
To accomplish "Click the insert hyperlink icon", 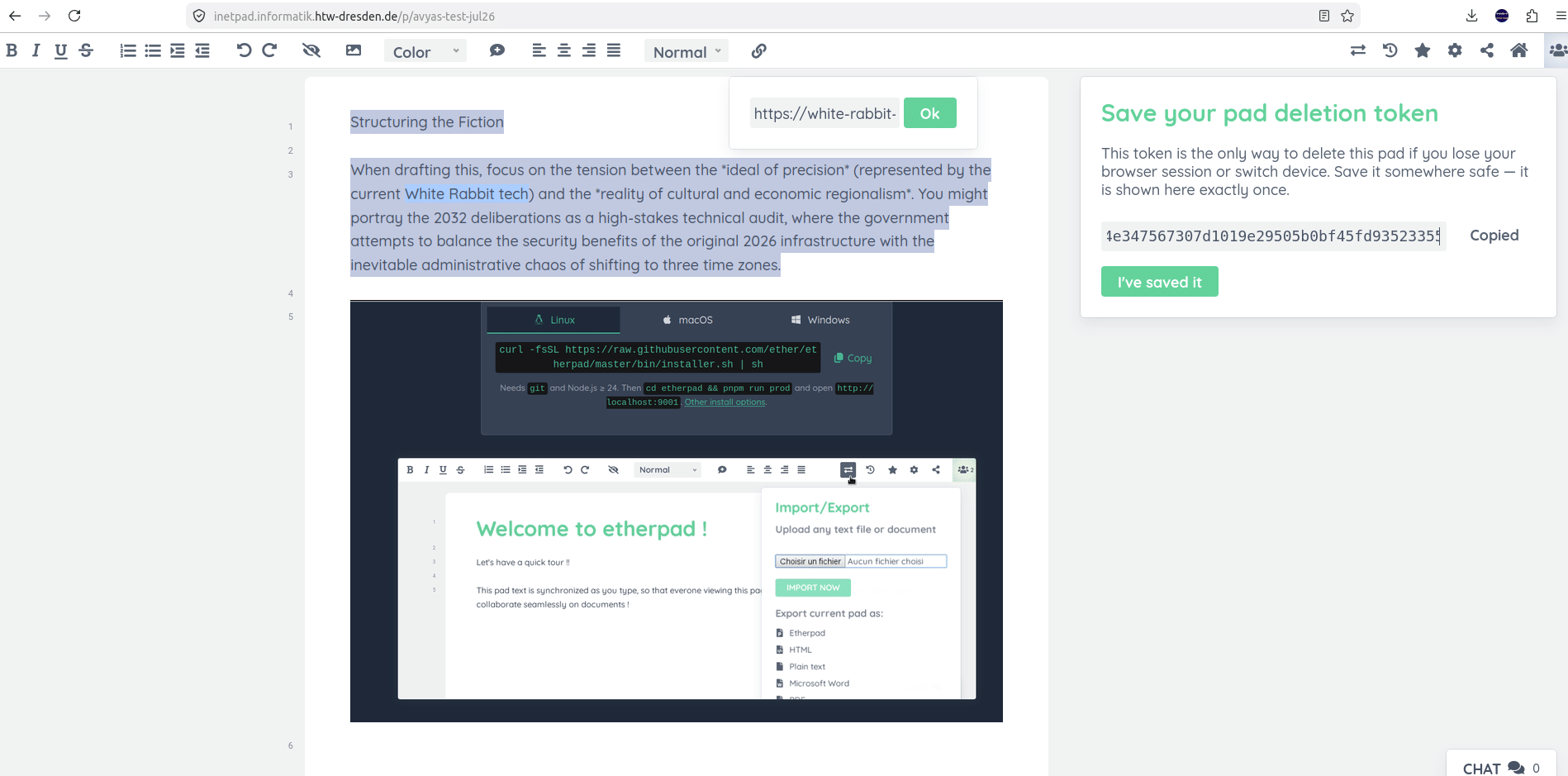I will [x=759, y=51].
